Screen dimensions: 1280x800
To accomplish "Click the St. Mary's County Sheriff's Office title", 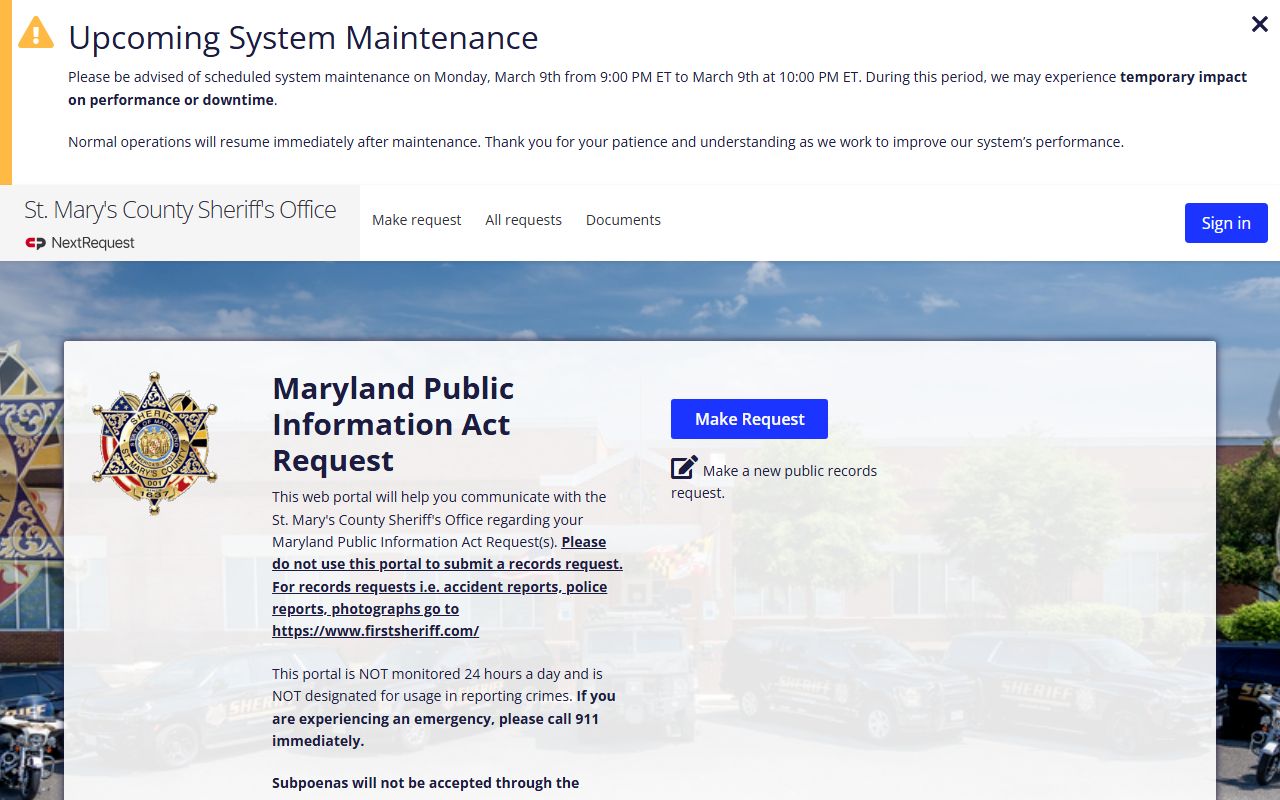I will 180,210.
